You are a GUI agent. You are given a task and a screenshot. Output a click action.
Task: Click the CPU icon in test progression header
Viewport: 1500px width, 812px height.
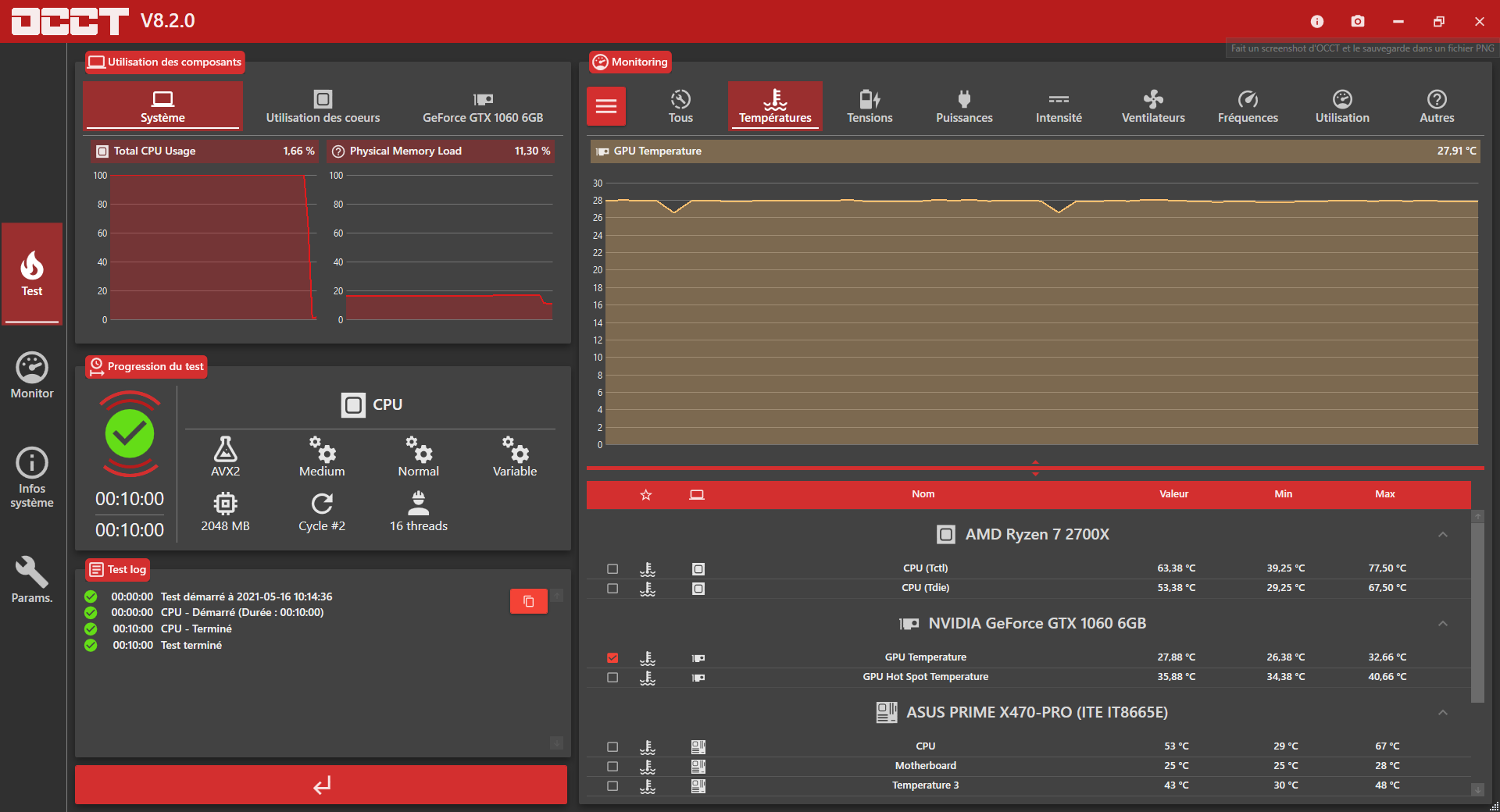[x=353, y=405]
